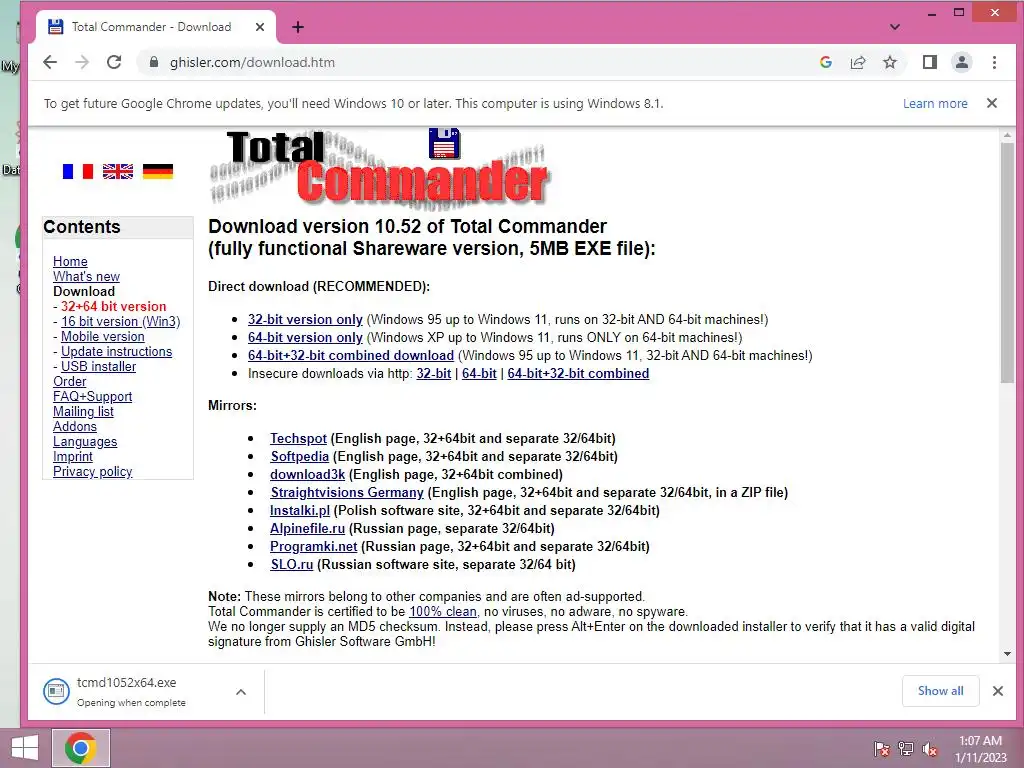Close the Total Commander - Download tab

(260, 27)
